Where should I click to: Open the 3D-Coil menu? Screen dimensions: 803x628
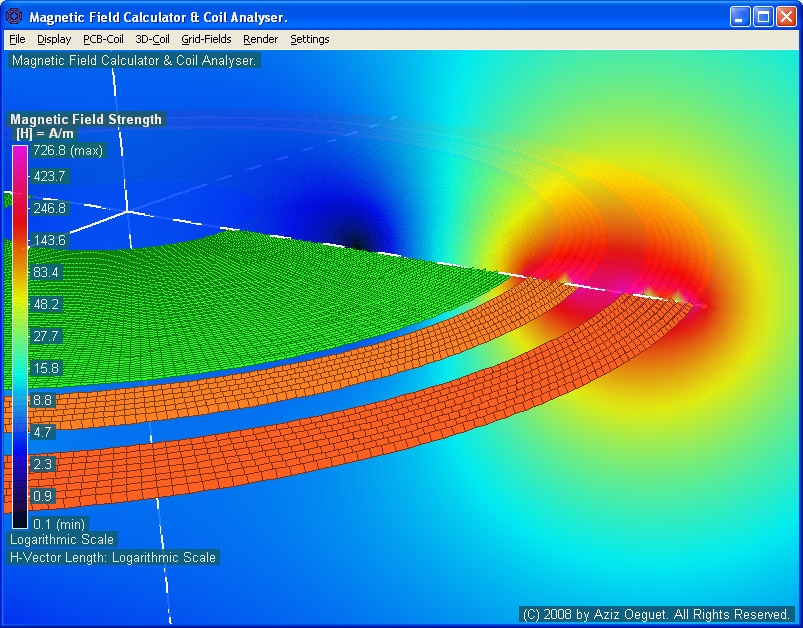[152, 39]
